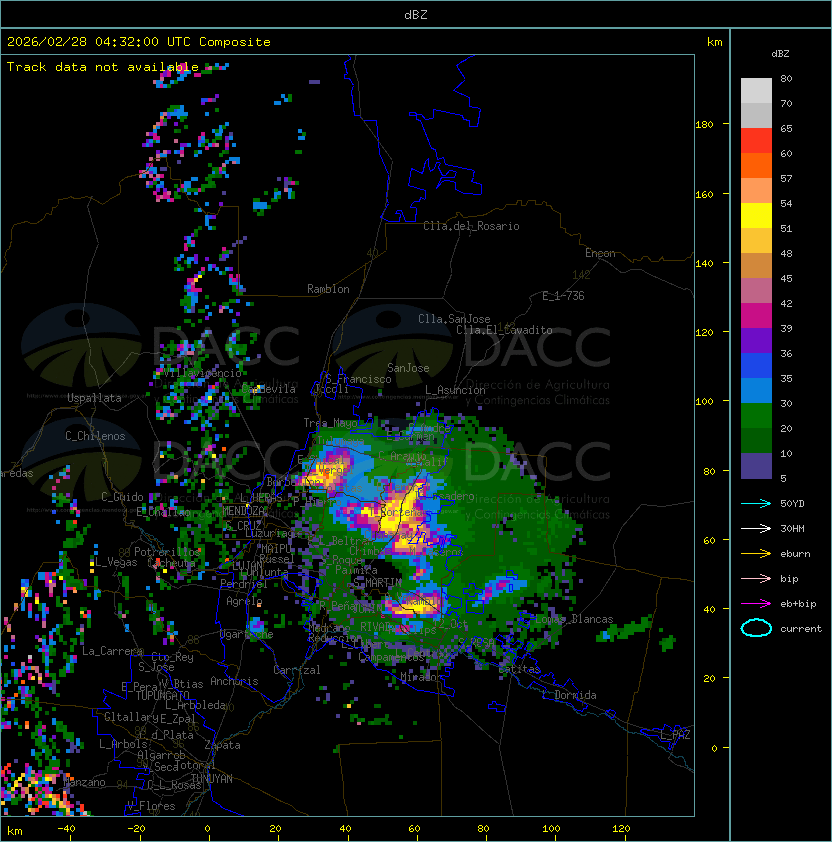The height and width of the screenshot is (842, 832).
Task: Click the 'Clla.del_Rosario' map label
Action: point(471,226)
